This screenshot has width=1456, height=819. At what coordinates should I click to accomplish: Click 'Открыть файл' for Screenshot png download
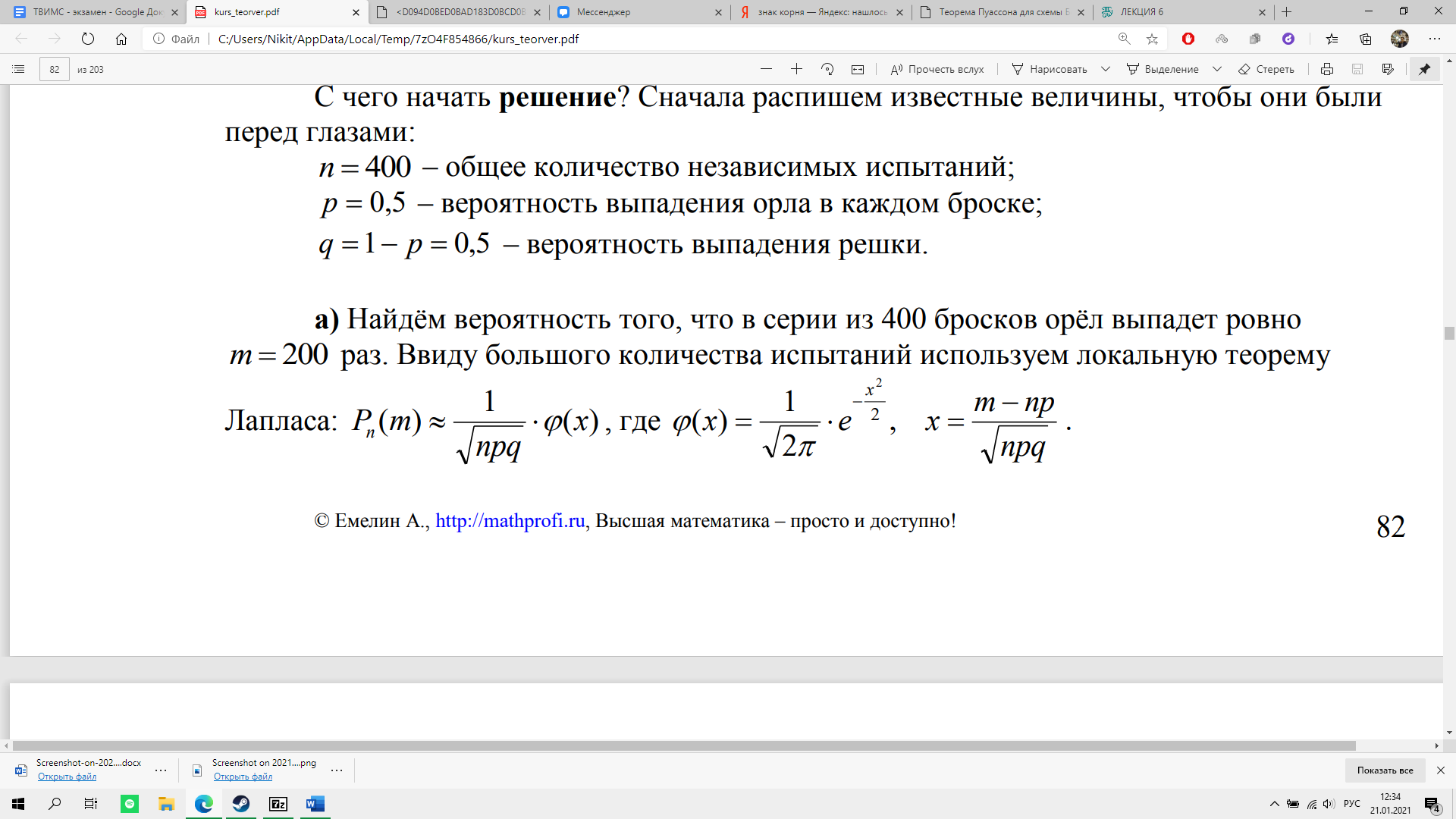pos(243,777)
